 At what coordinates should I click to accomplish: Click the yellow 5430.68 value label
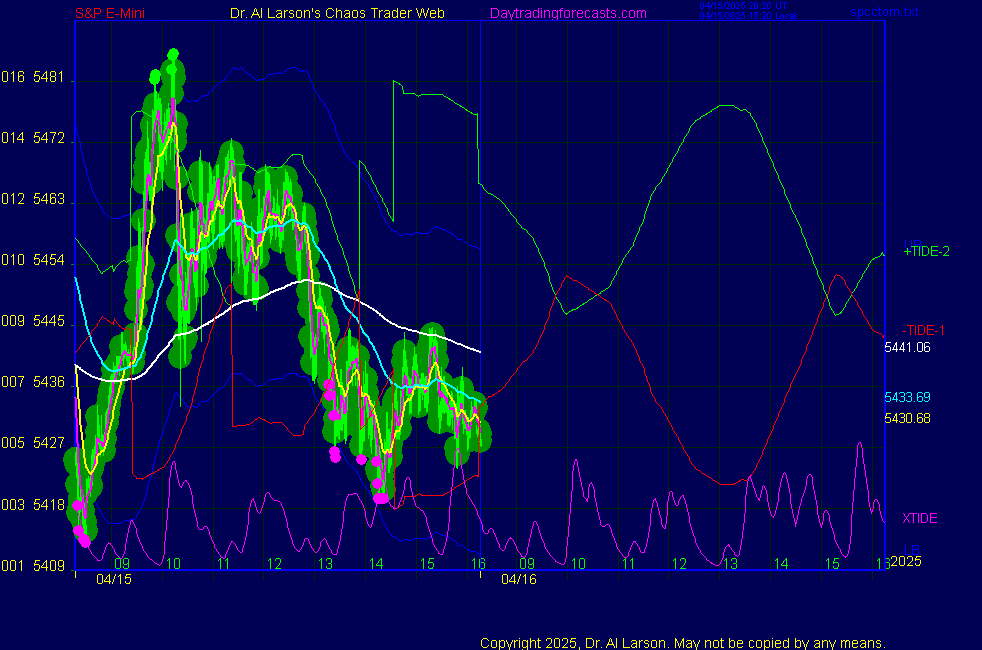907,418
